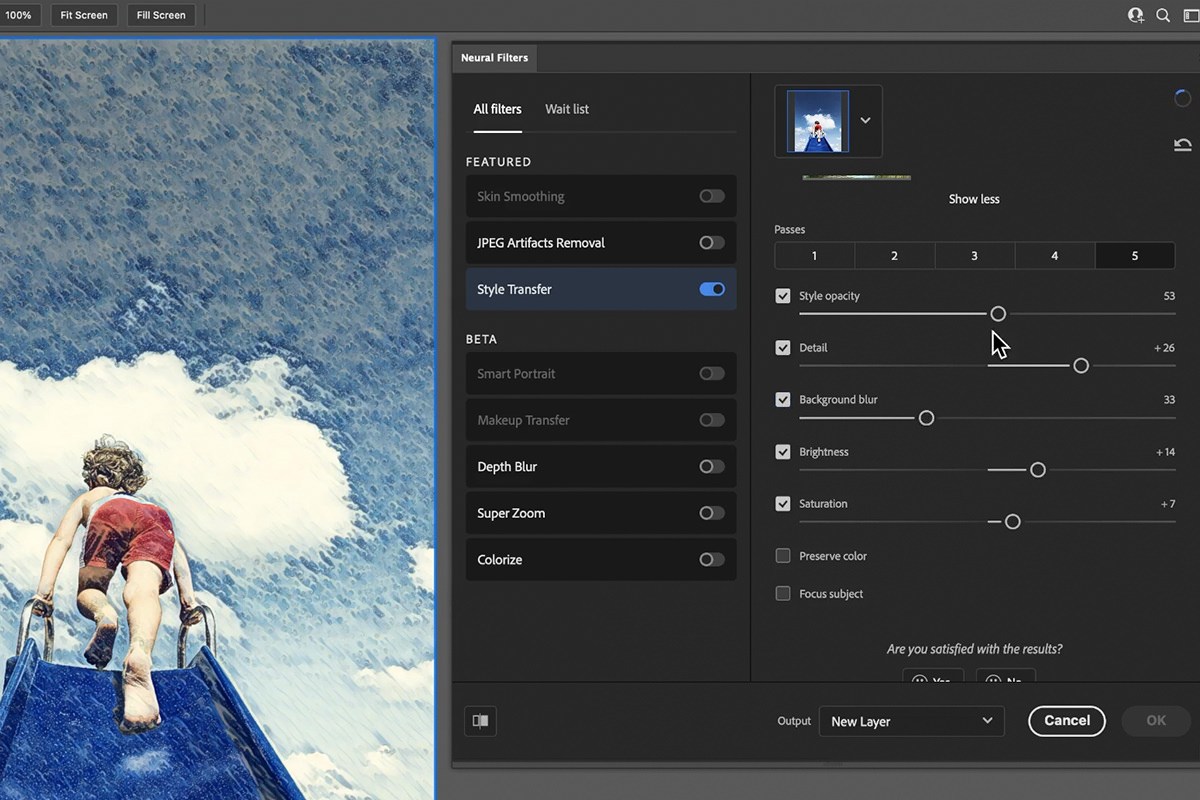
Task: Open the search magnifier icon
Action: (x=1163, y=15)
